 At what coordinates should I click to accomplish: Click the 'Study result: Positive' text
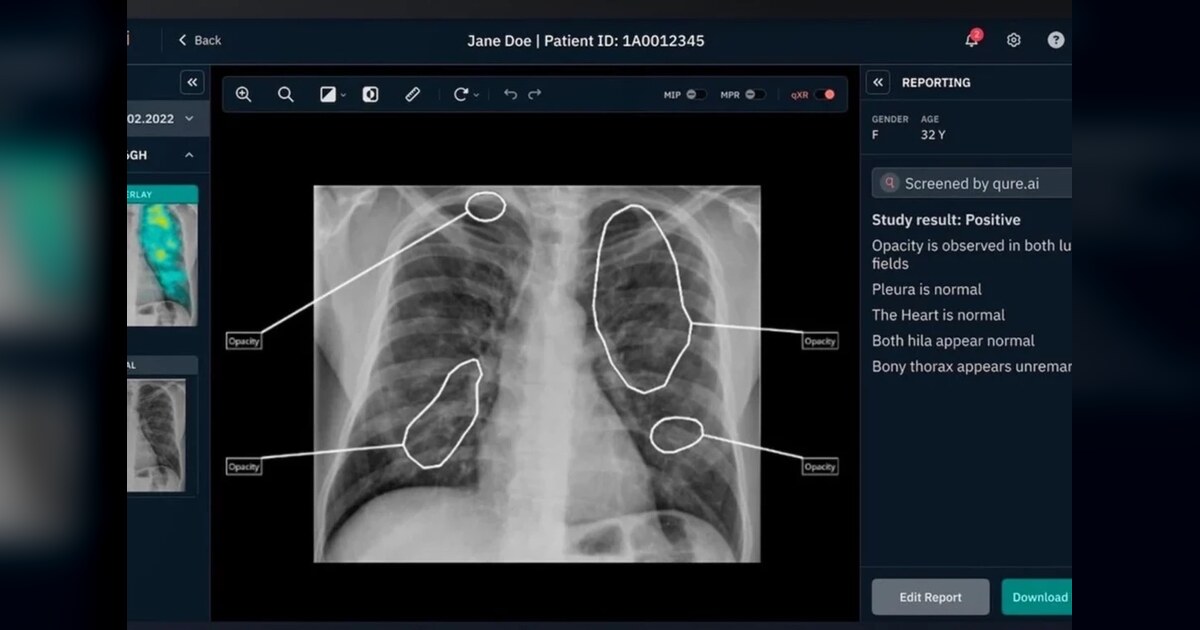pos(946,219)
